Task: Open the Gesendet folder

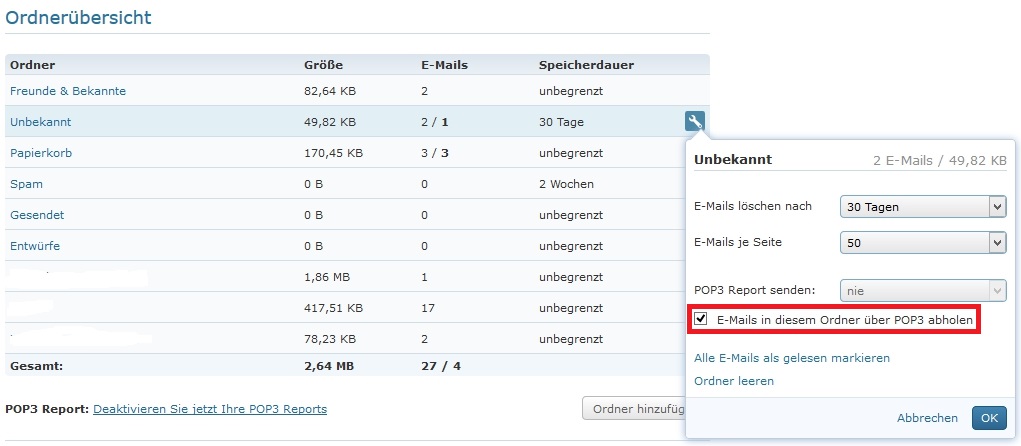Action: click(37, 215)
